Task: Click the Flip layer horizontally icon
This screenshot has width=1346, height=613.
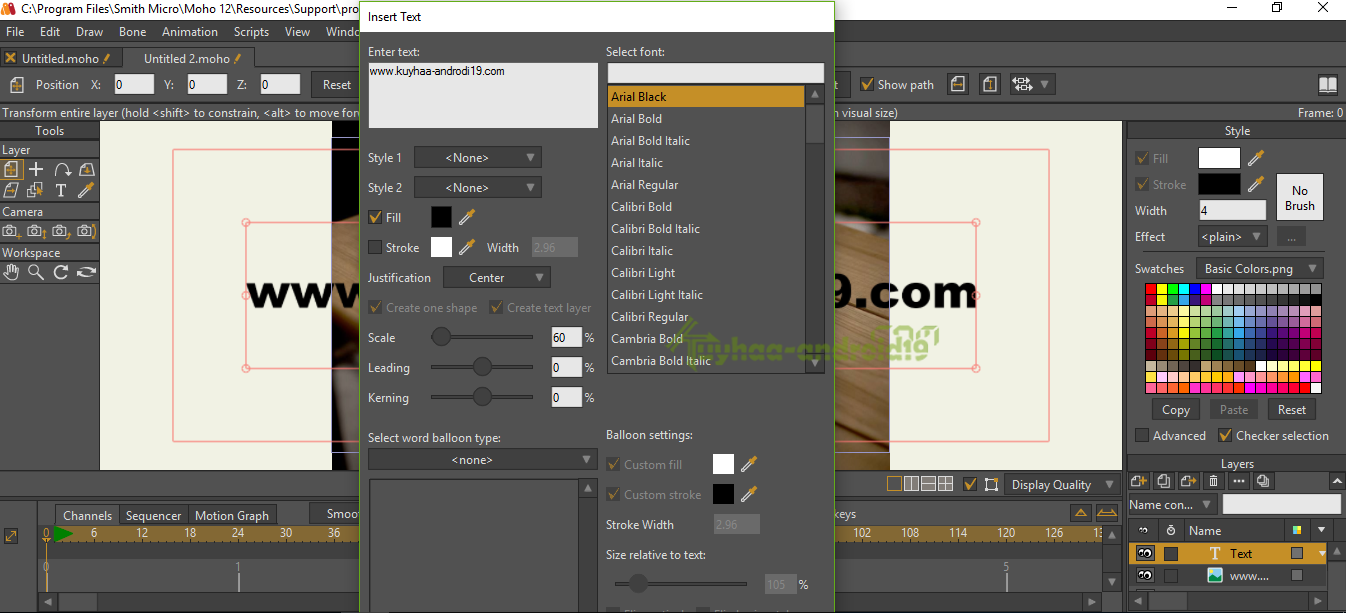Action: point(958,85)
